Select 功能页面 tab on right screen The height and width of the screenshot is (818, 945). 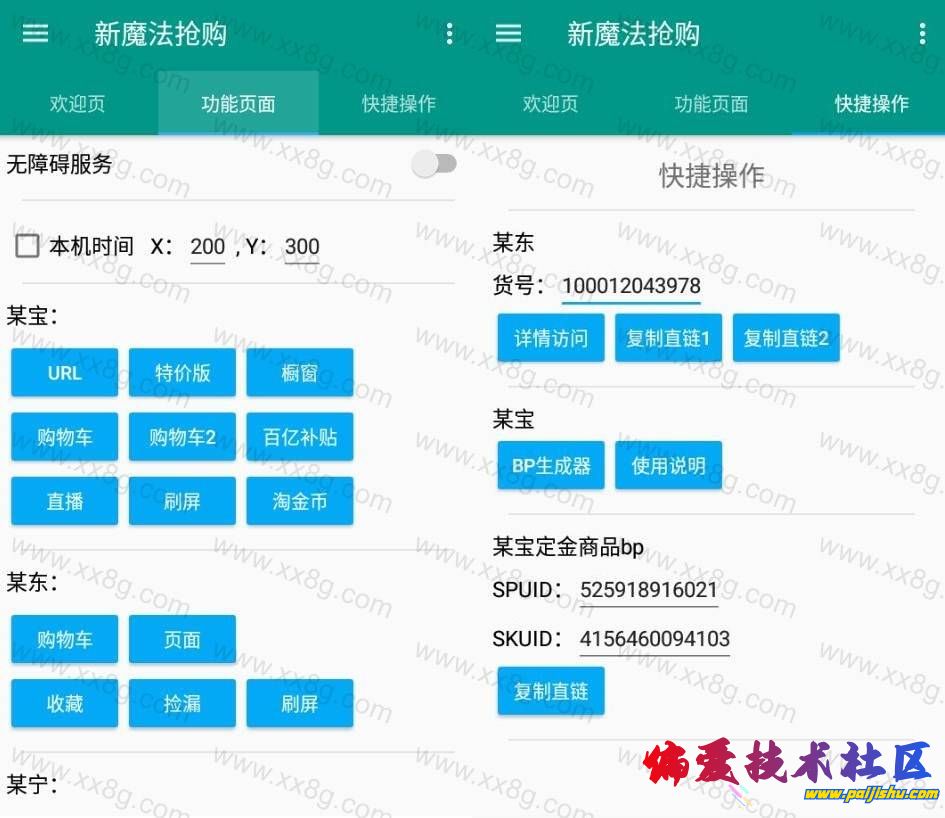pyautogui.click(x=711, y=104)
